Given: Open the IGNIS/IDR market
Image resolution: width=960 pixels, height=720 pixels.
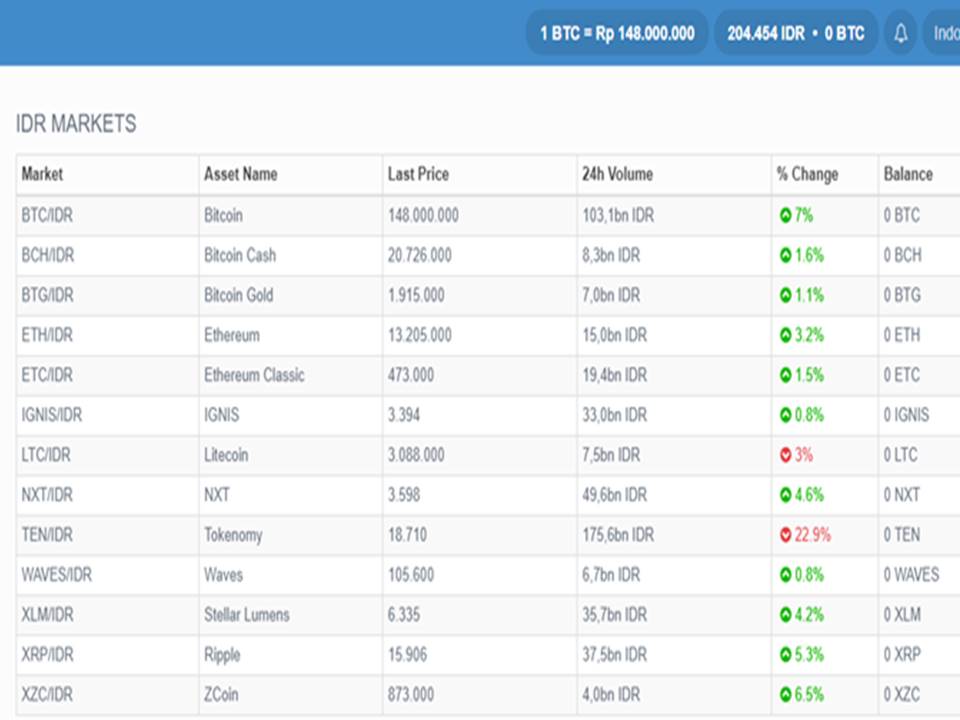Looking at the screenshot, I should tap(51, 415).
